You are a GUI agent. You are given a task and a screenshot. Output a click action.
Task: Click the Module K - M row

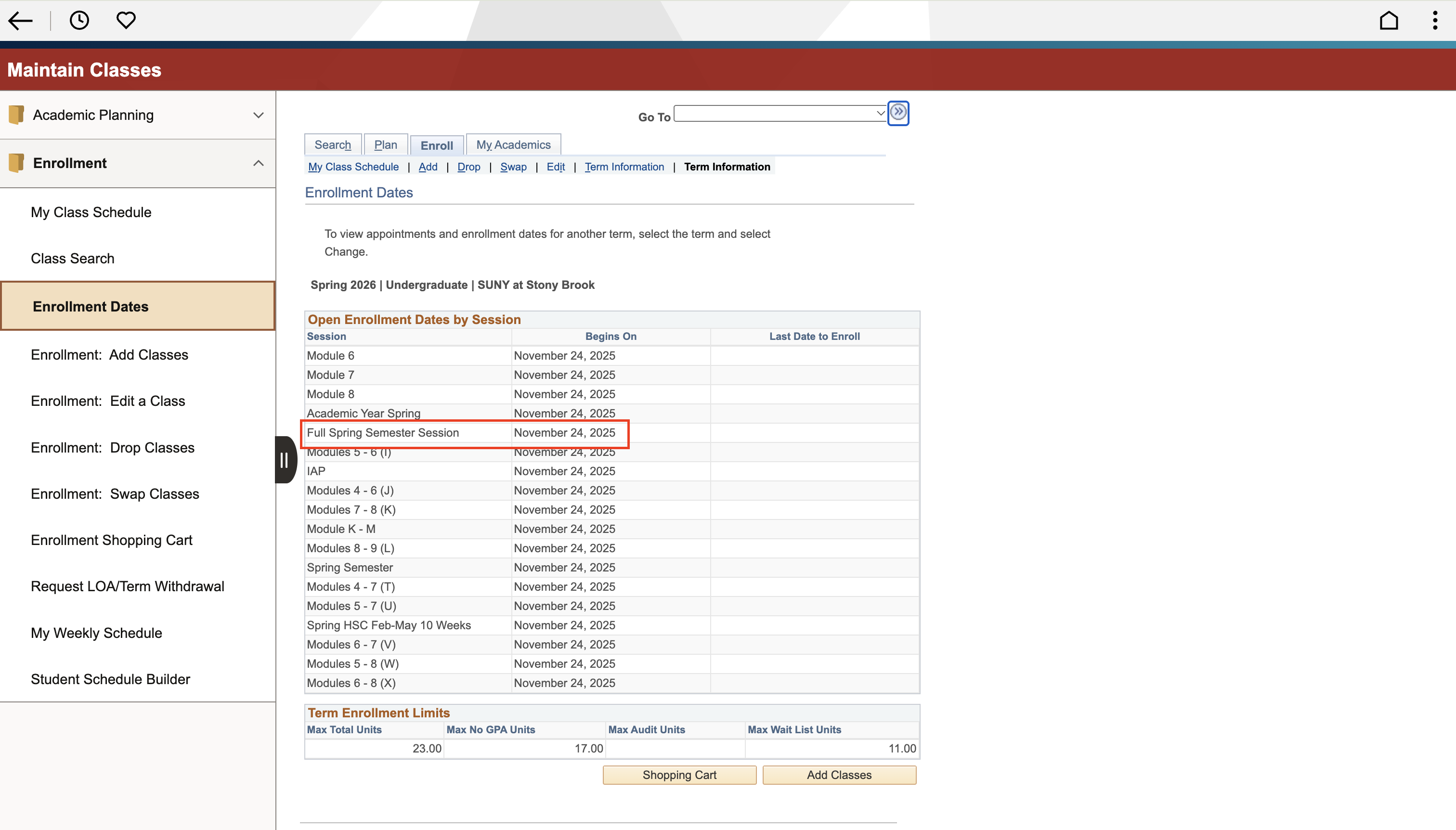611,529
